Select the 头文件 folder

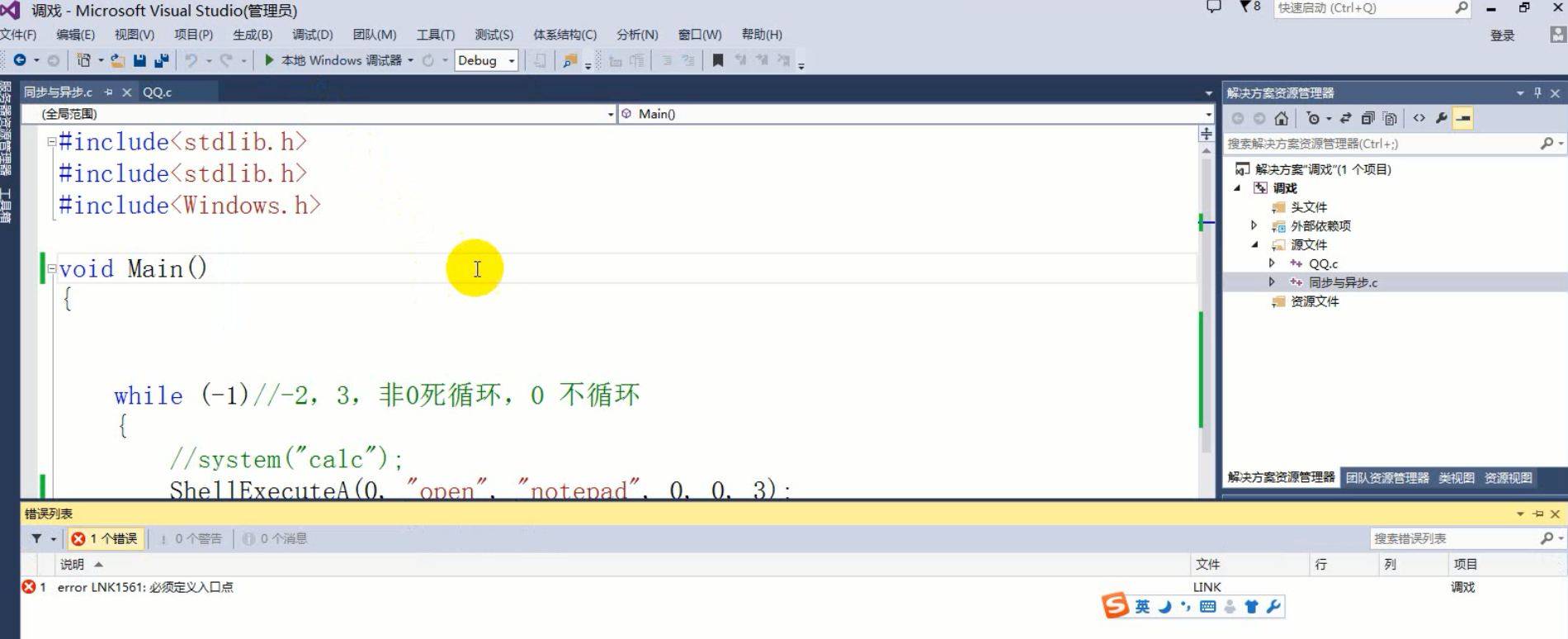1309,207
